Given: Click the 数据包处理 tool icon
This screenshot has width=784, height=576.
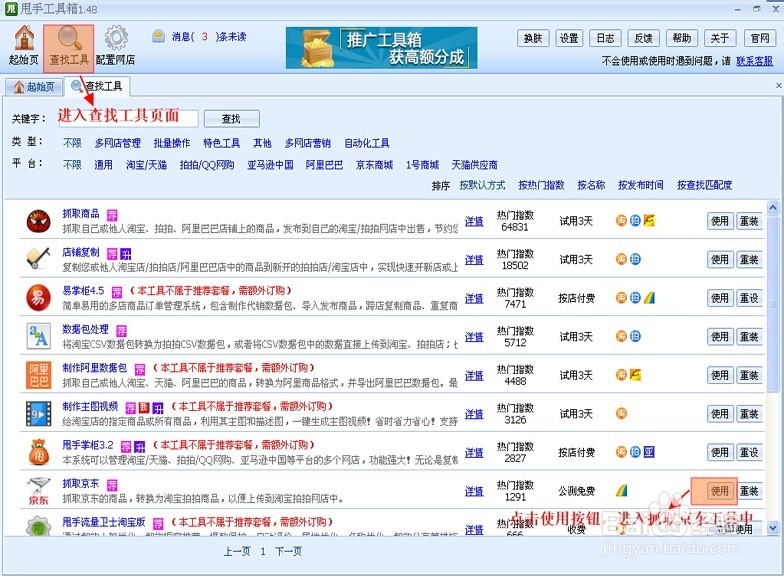Looking at the screenshot, I should 38,336.
